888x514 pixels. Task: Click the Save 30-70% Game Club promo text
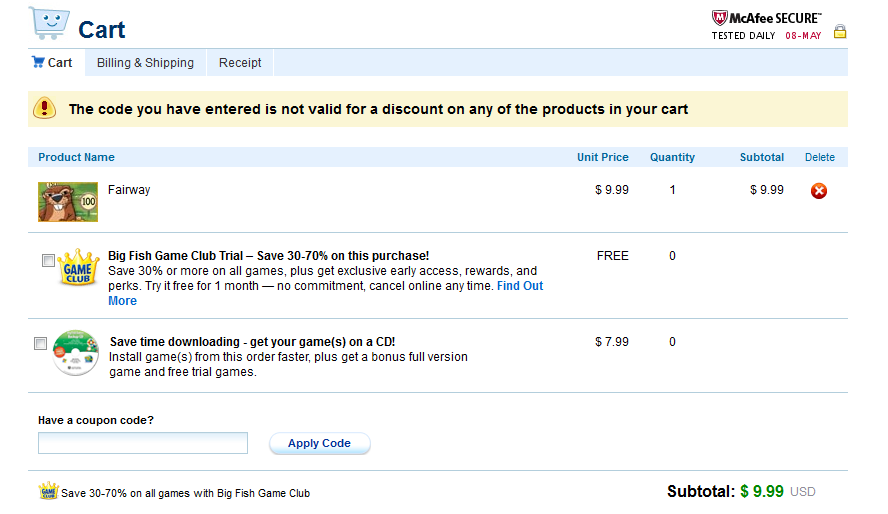coord(186,493)
